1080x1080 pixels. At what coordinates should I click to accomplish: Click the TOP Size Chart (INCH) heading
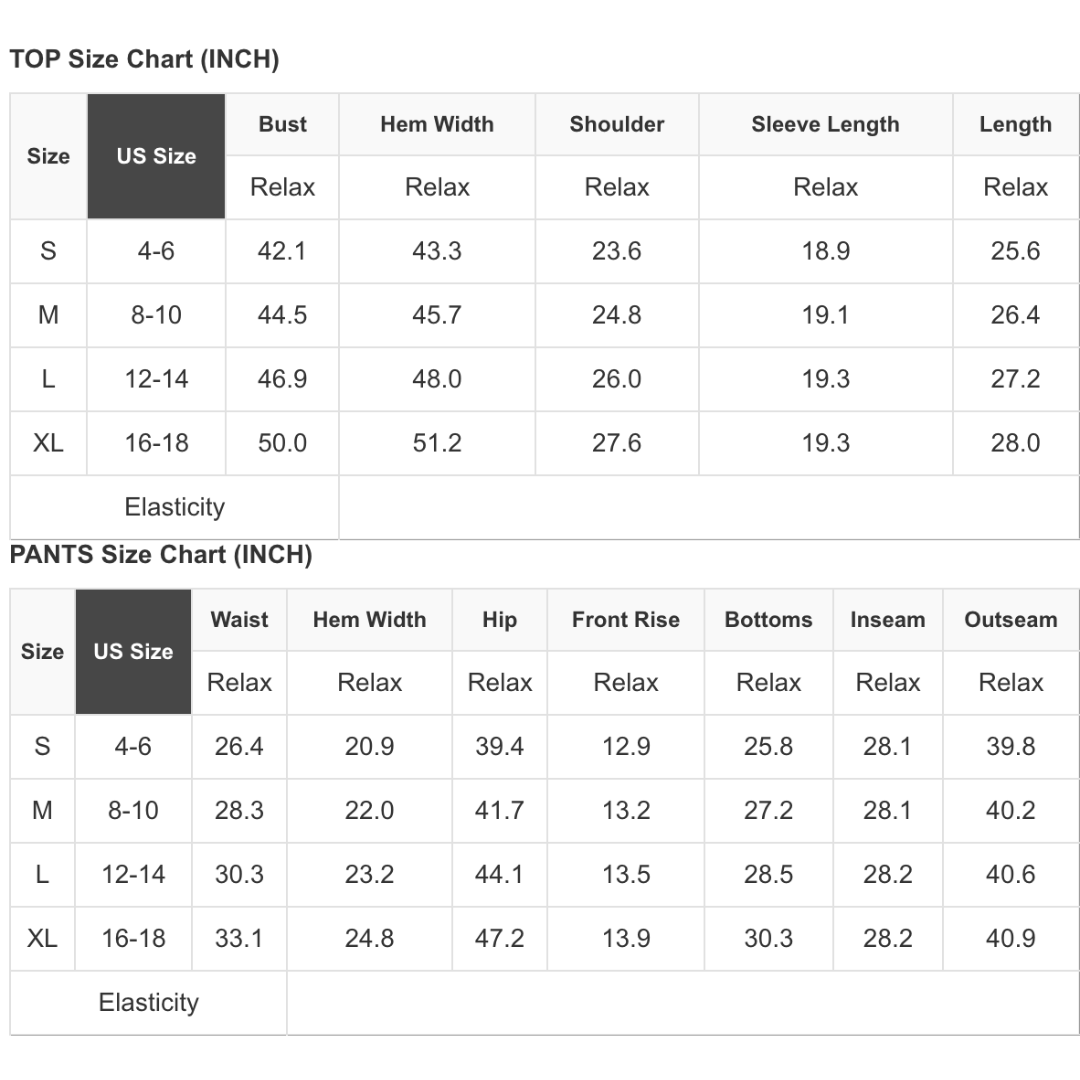click(x=144, y=60)
